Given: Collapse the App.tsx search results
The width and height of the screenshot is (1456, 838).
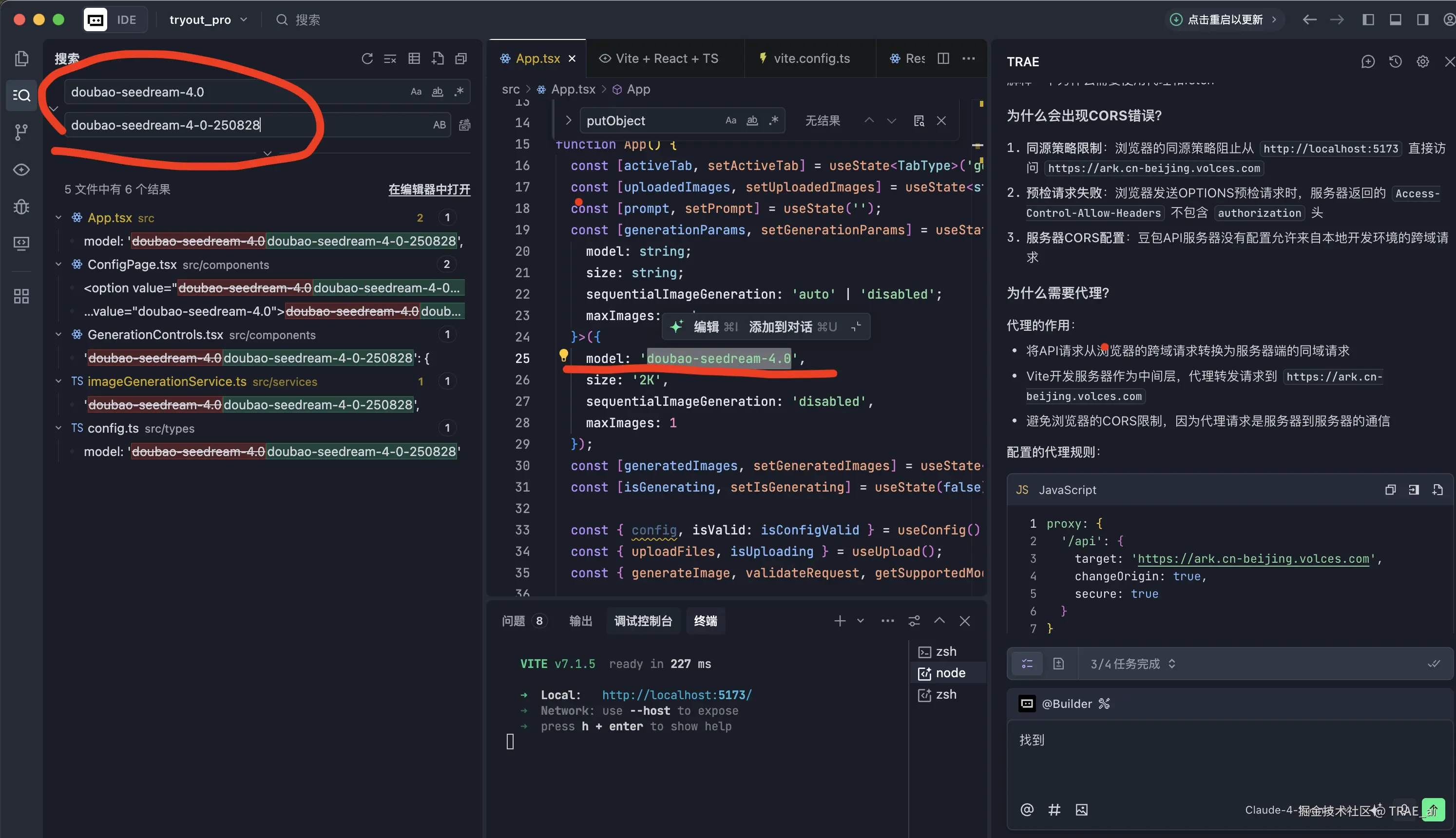Looking at the screenshot, I should coord(58,218).
